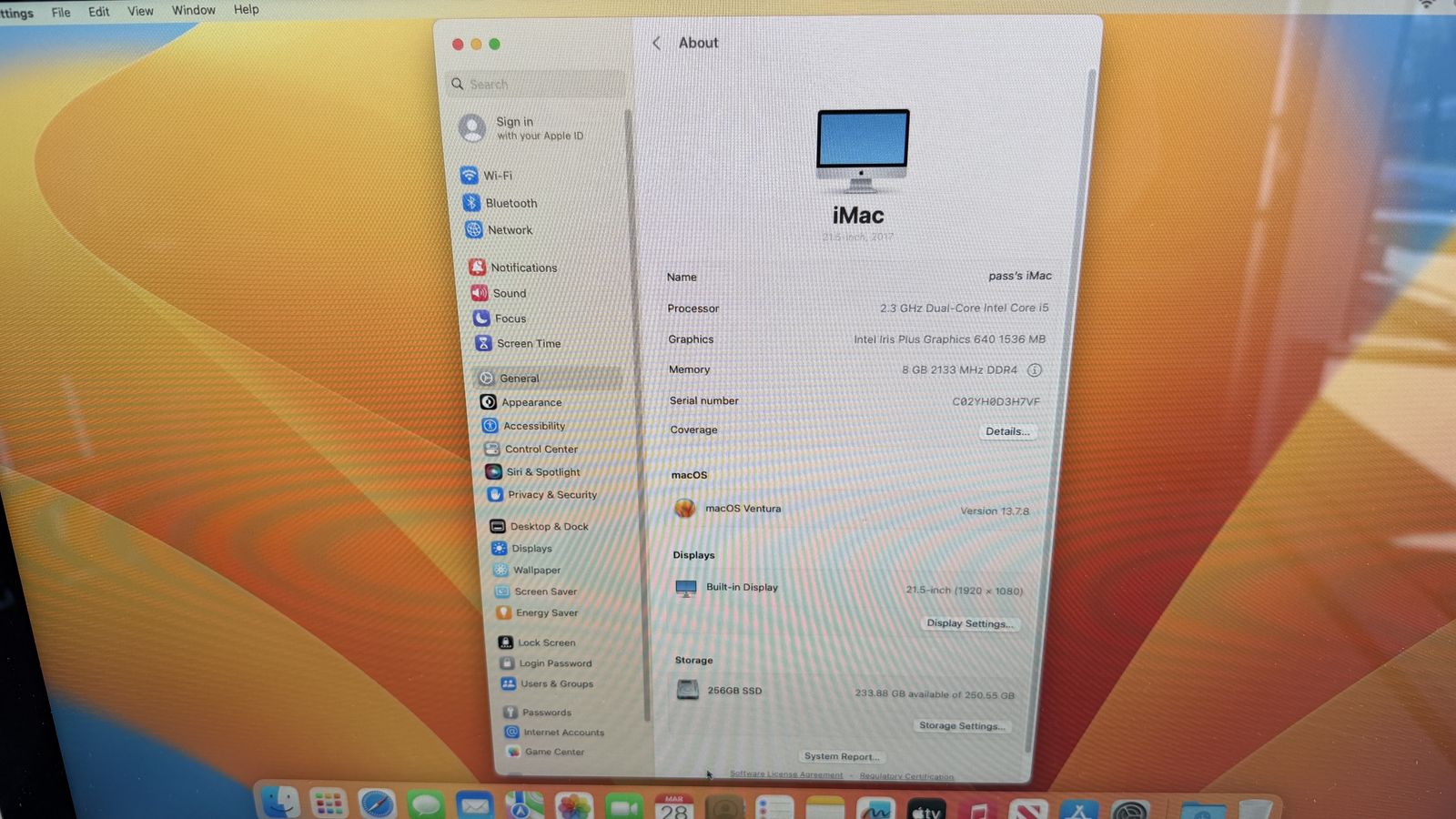Viewport: 1456px width, 819px height.
Task: Open the Window menu
Action: pyautogui.click(x=194, y=10)
